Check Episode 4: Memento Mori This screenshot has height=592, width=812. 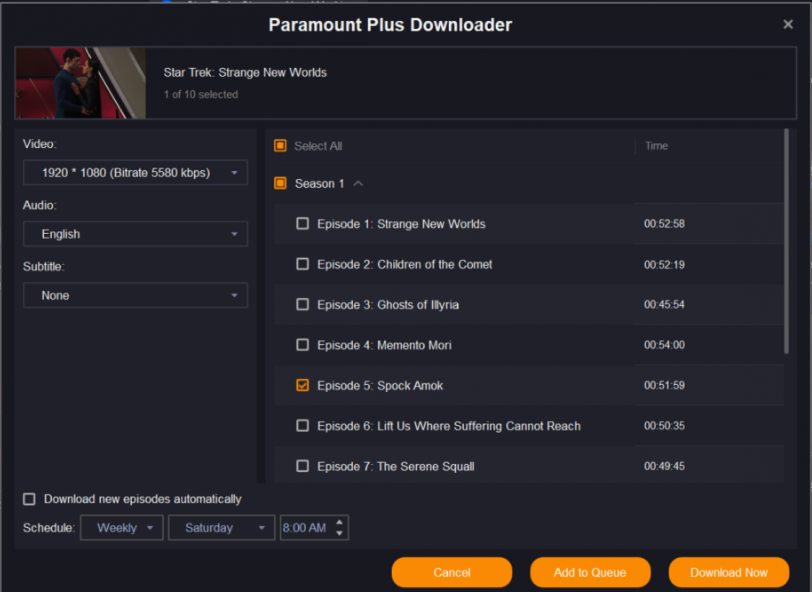(302, 345)
